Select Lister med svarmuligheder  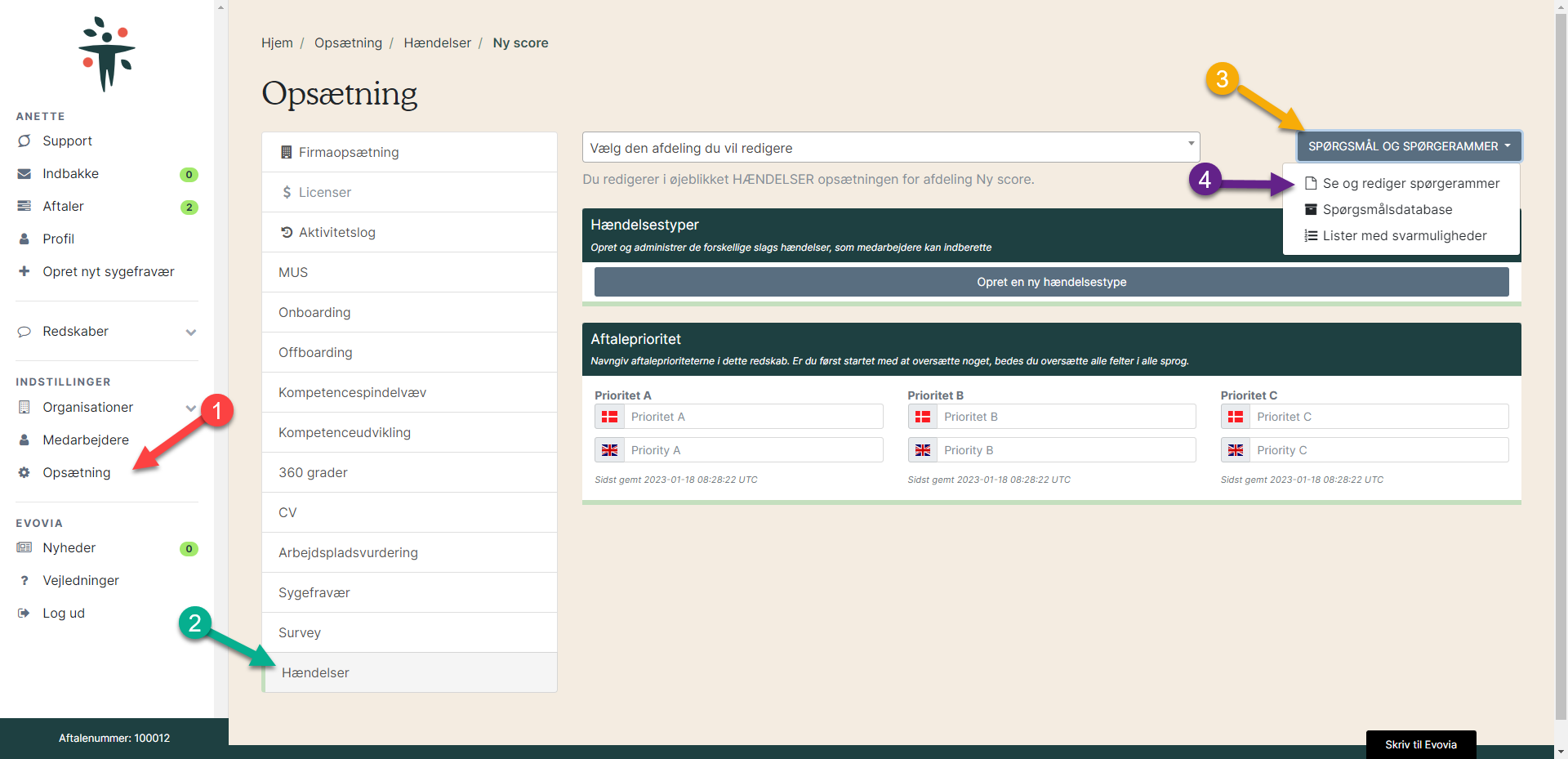click(1401, 235)
